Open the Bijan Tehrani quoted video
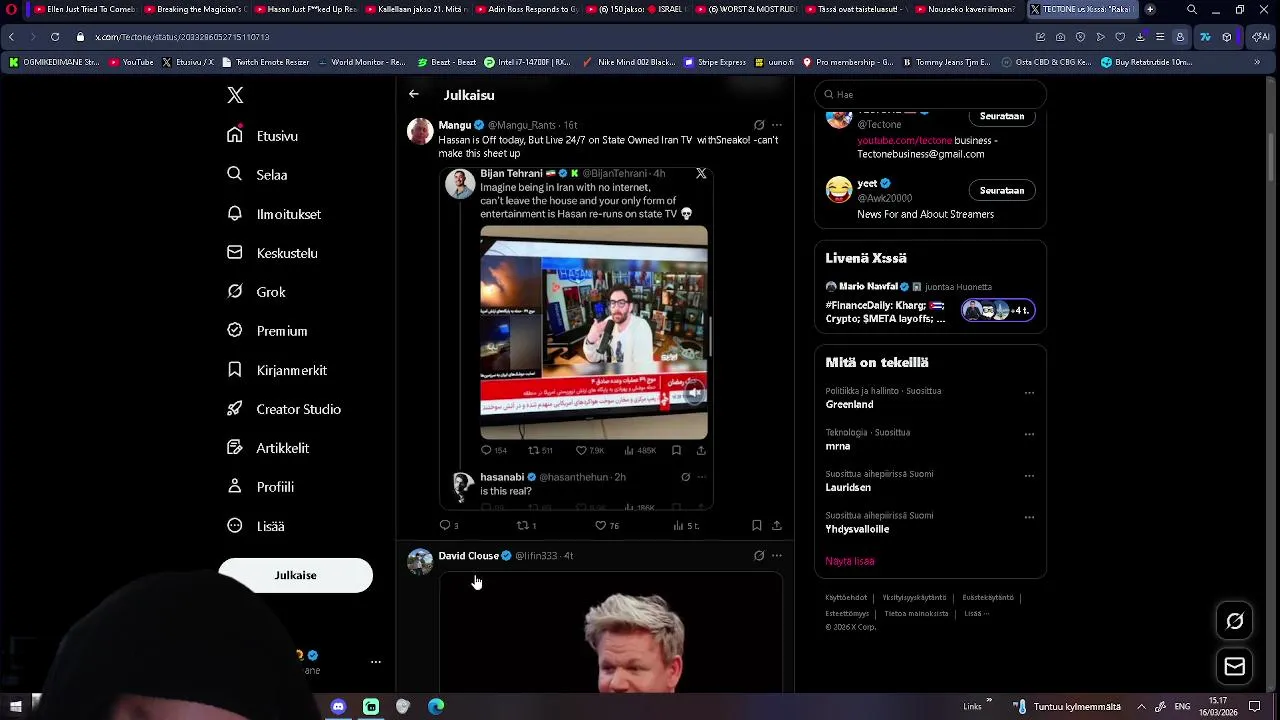 point(594,332)
